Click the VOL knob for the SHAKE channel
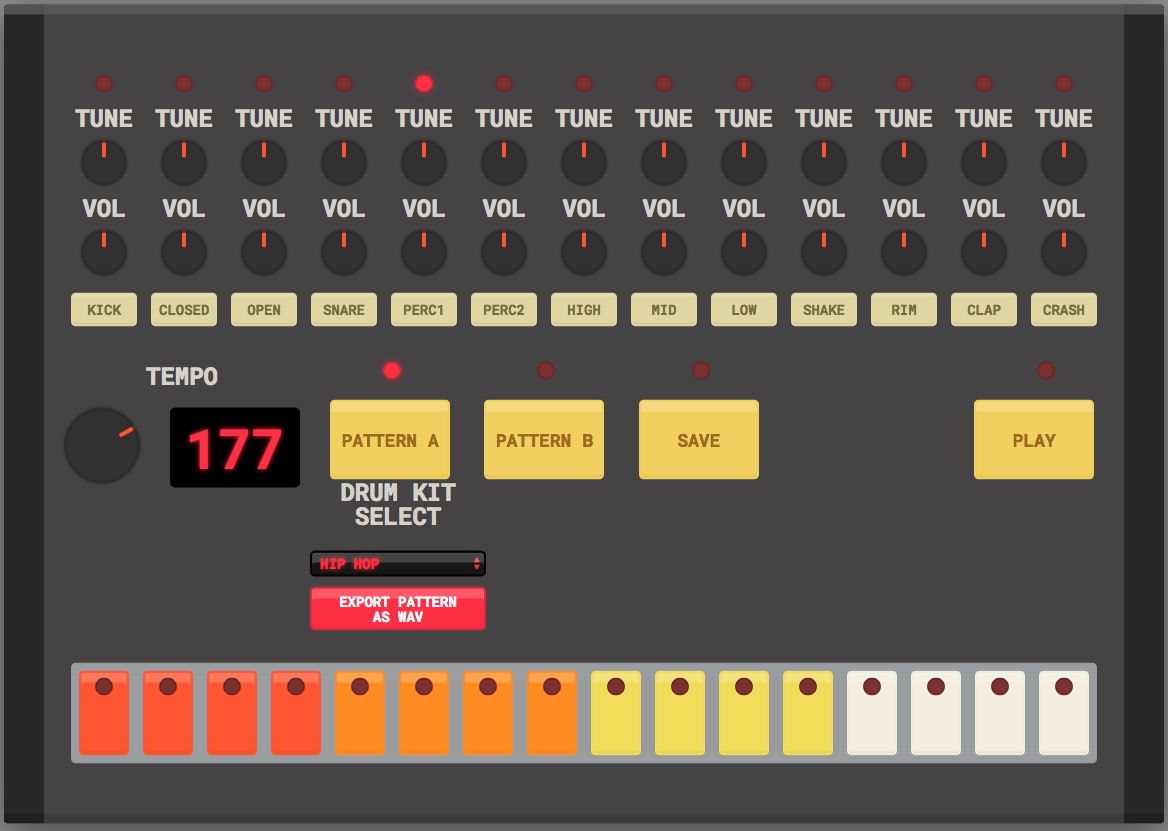Image resolution: width=1168 pixels, height=831 pixels. [824, 252]
